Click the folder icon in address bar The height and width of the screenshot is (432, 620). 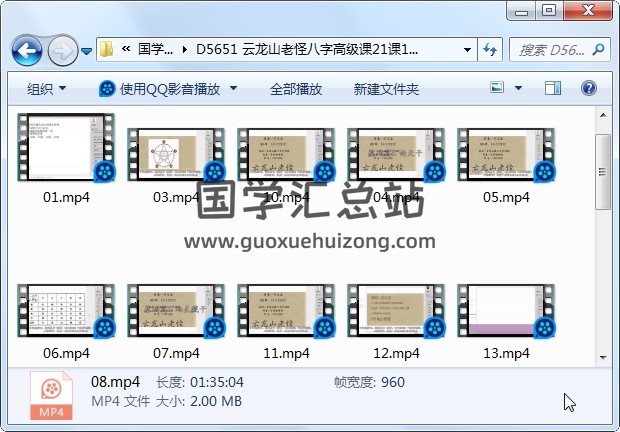[x=106, y=50]
